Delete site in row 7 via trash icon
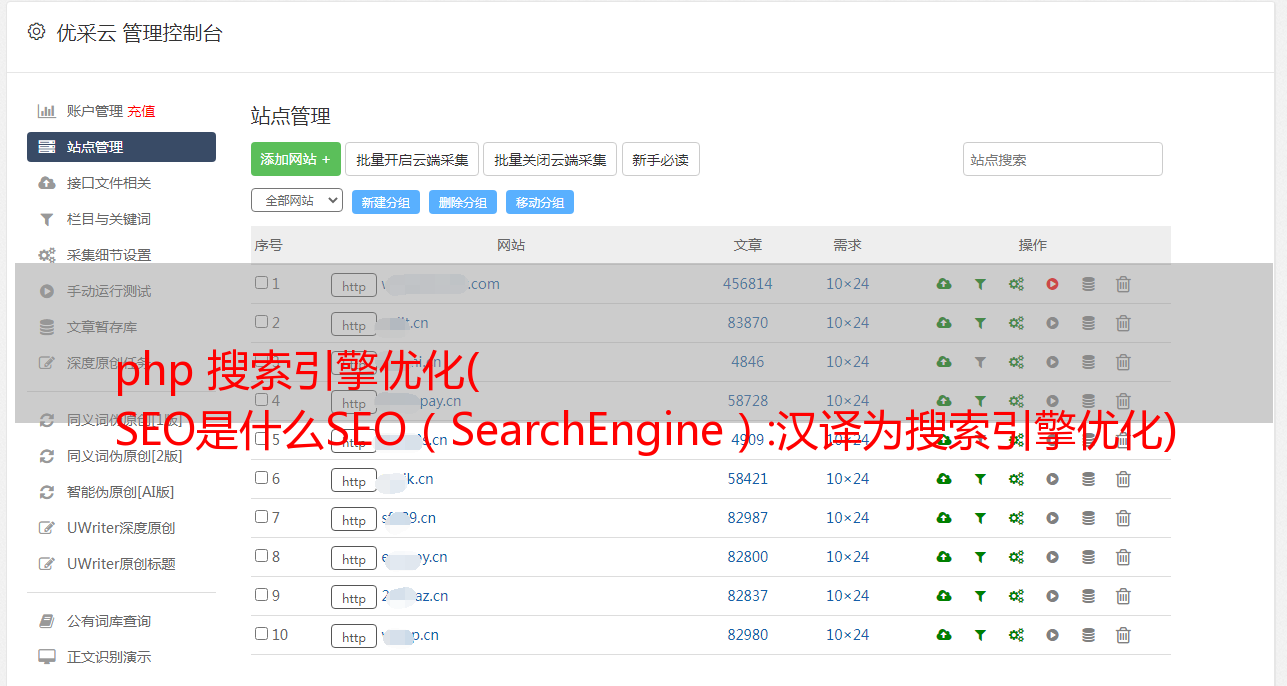This screenshot has width=1287, height=686. click(x=1123, y=518)
